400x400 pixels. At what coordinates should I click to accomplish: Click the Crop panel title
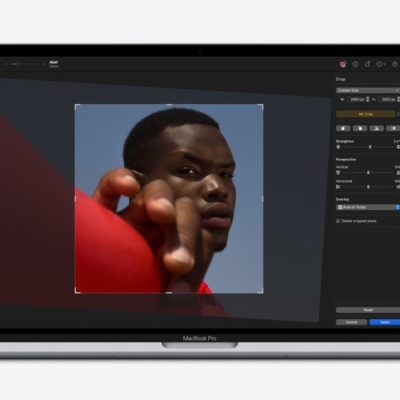(x=340, y=79)
